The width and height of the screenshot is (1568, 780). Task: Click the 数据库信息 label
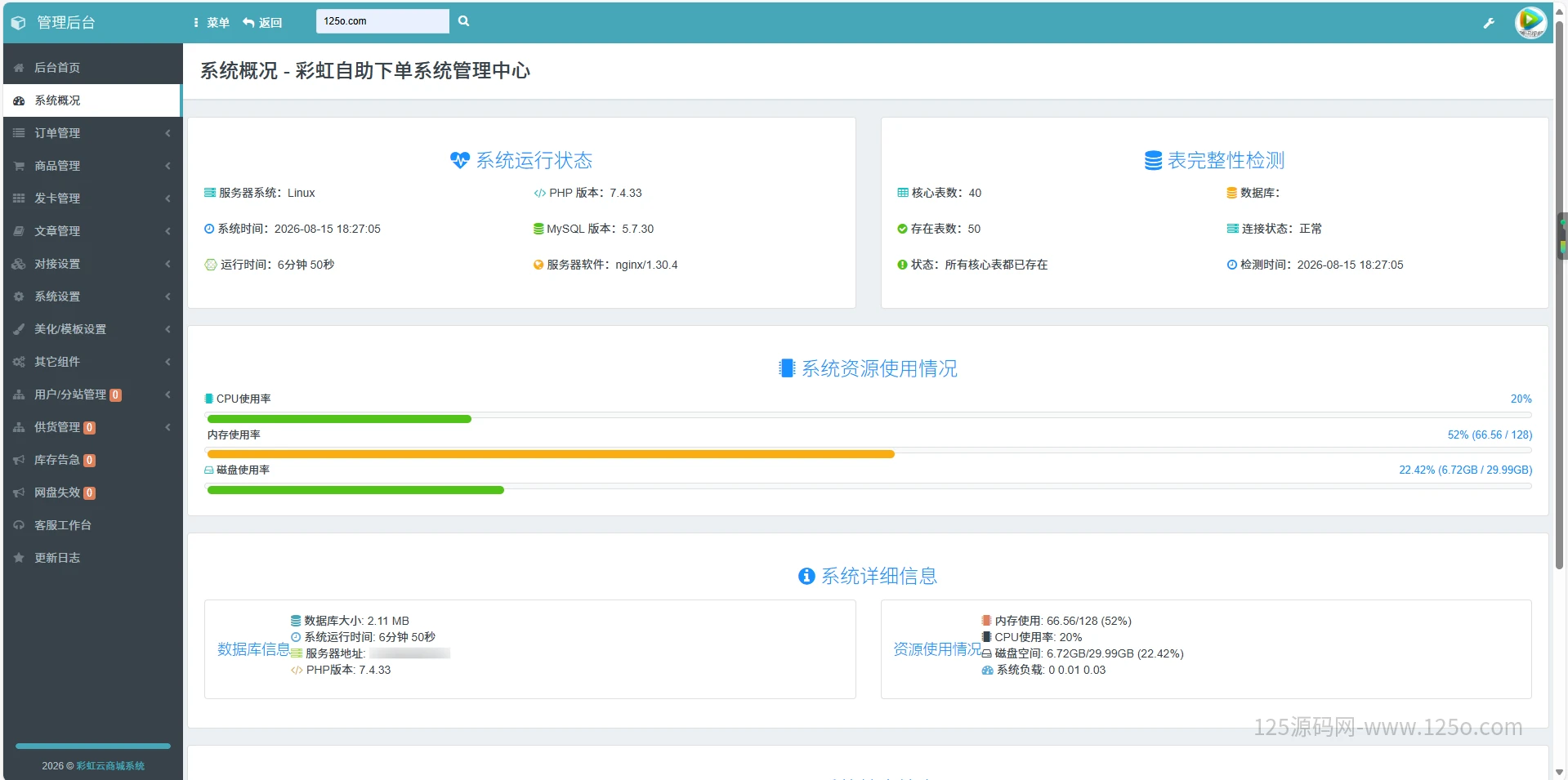253,649
